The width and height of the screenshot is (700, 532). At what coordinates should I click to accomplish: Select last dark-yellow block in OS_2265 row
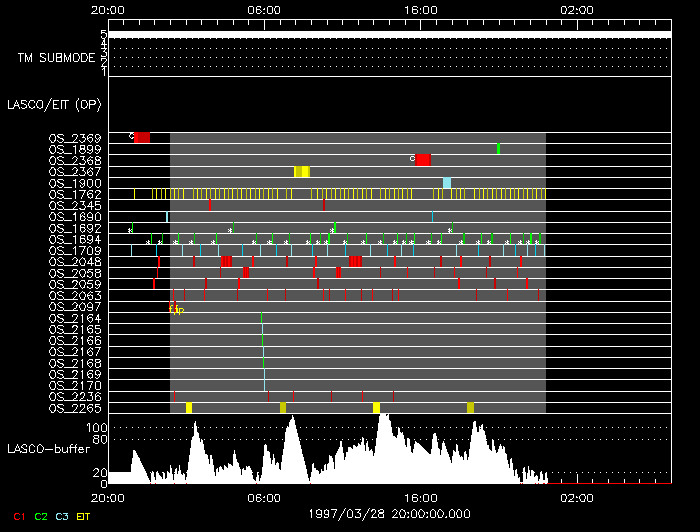point(471,408)
